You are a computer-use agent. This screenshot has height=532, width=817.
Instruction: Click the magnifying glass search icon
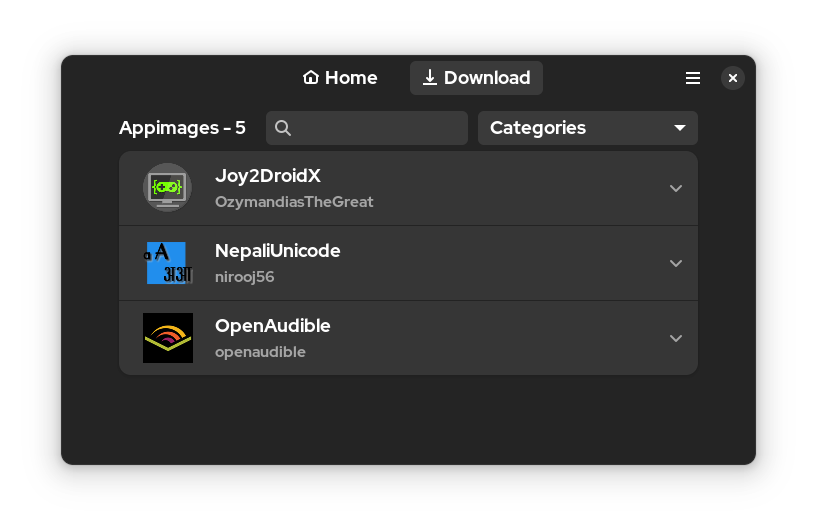click(283, 128)
